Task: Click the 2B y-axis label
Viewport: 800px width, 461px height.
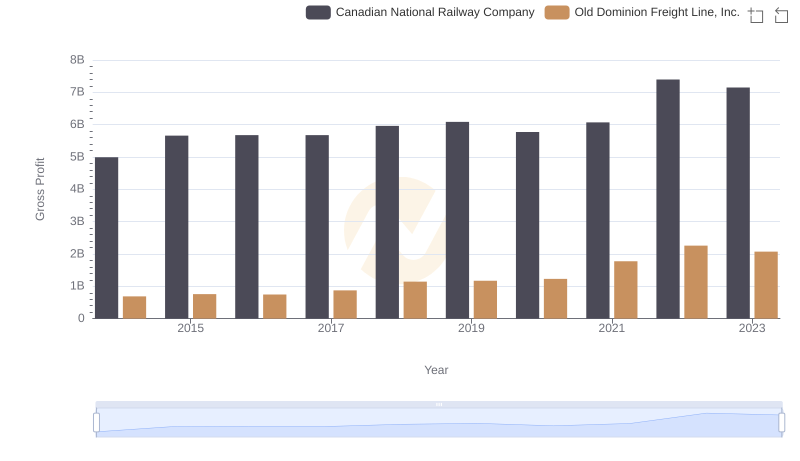Action: pos(78,253)
